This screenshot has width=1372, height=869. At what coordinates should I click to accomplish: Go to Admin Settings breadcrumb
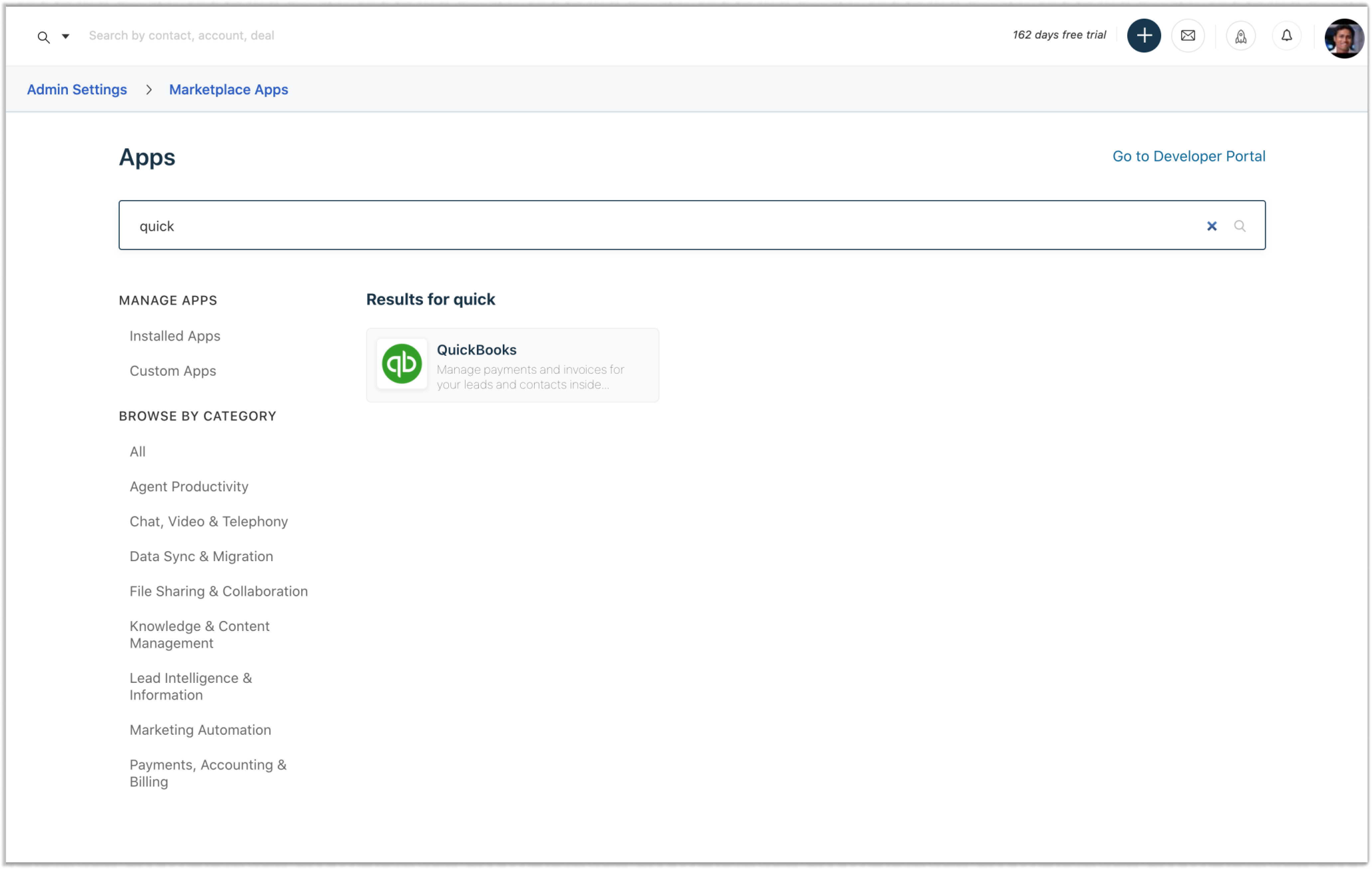[77, 89]
